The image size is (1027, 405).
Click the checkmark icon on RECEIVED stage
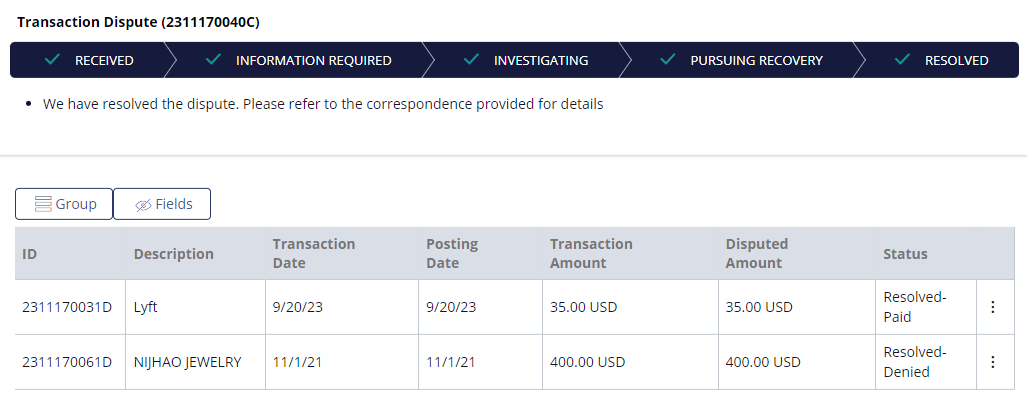click(x=52, y=60)
